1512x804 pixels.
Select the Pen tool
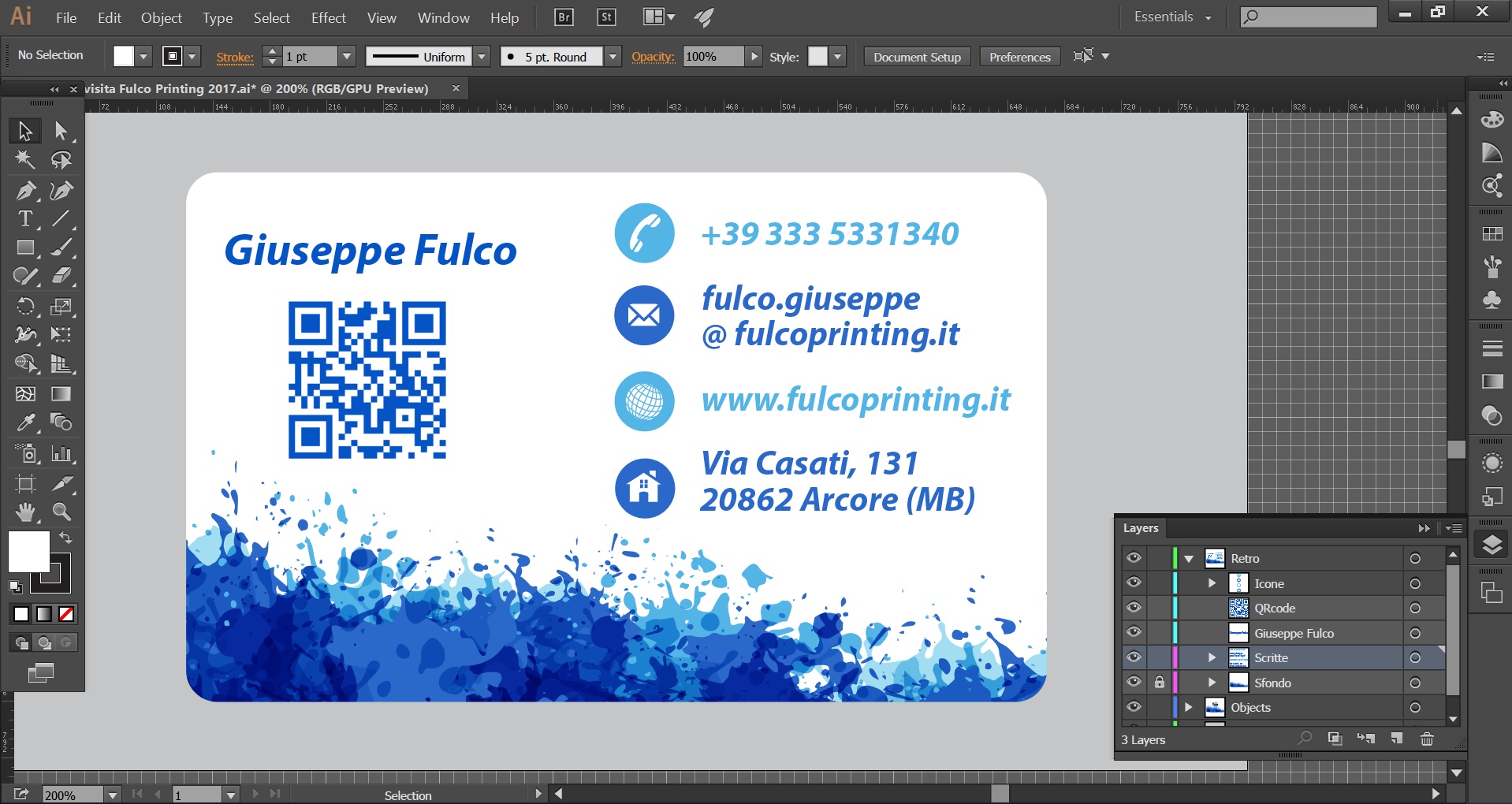click(x=25, y=190)
